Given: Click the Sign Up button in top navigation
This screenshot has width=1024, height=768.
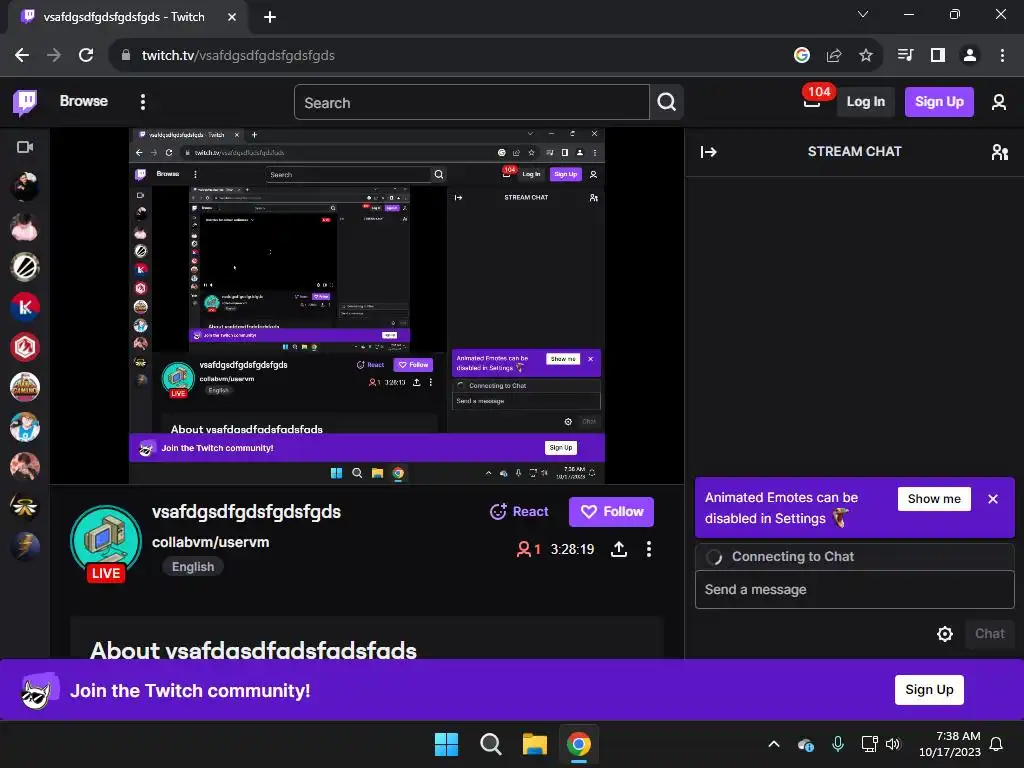Looking at the screenshot, I should click(x=939, y=102).
